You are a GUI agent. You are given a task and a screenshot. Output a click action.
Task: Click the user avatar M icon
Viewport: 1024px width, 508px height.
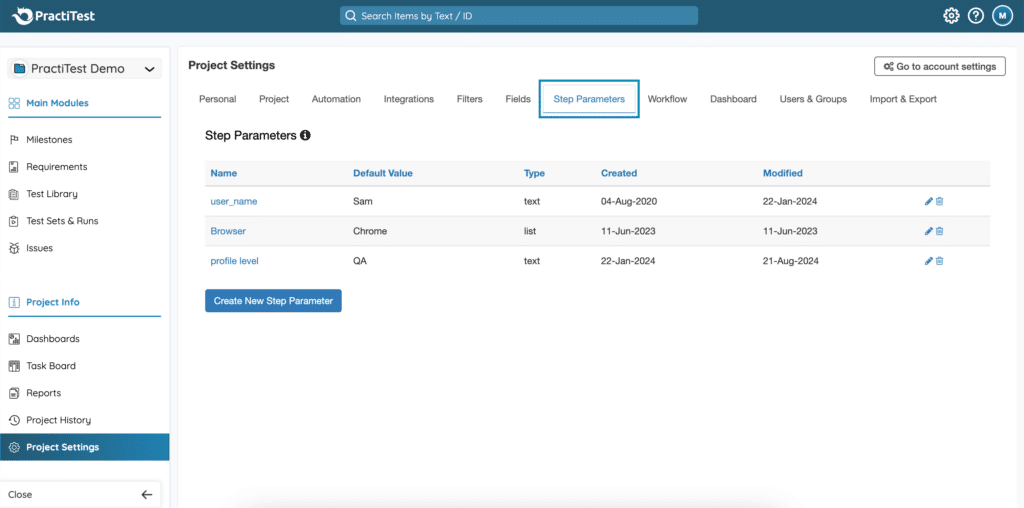1002,16
